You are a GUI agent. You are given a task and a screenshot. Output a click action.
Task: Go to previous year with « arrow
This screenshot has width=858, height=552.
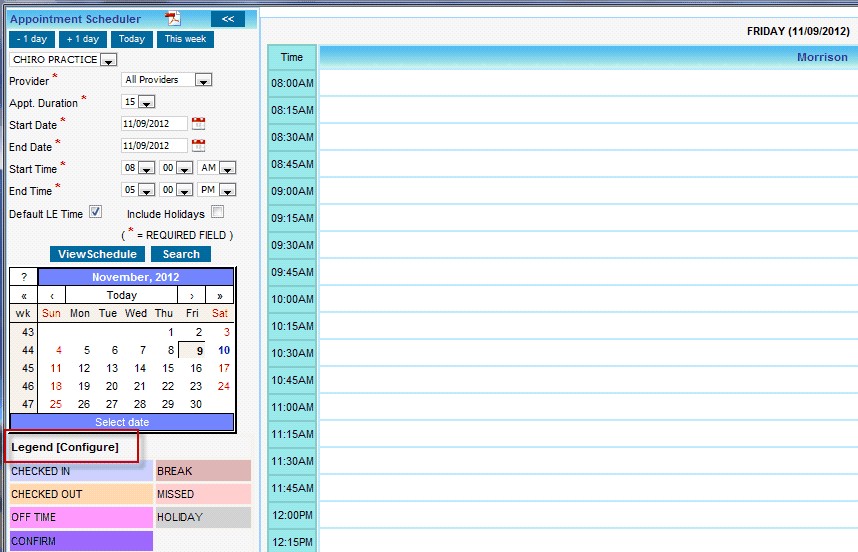pyautogui.click(x=24, y=295)
